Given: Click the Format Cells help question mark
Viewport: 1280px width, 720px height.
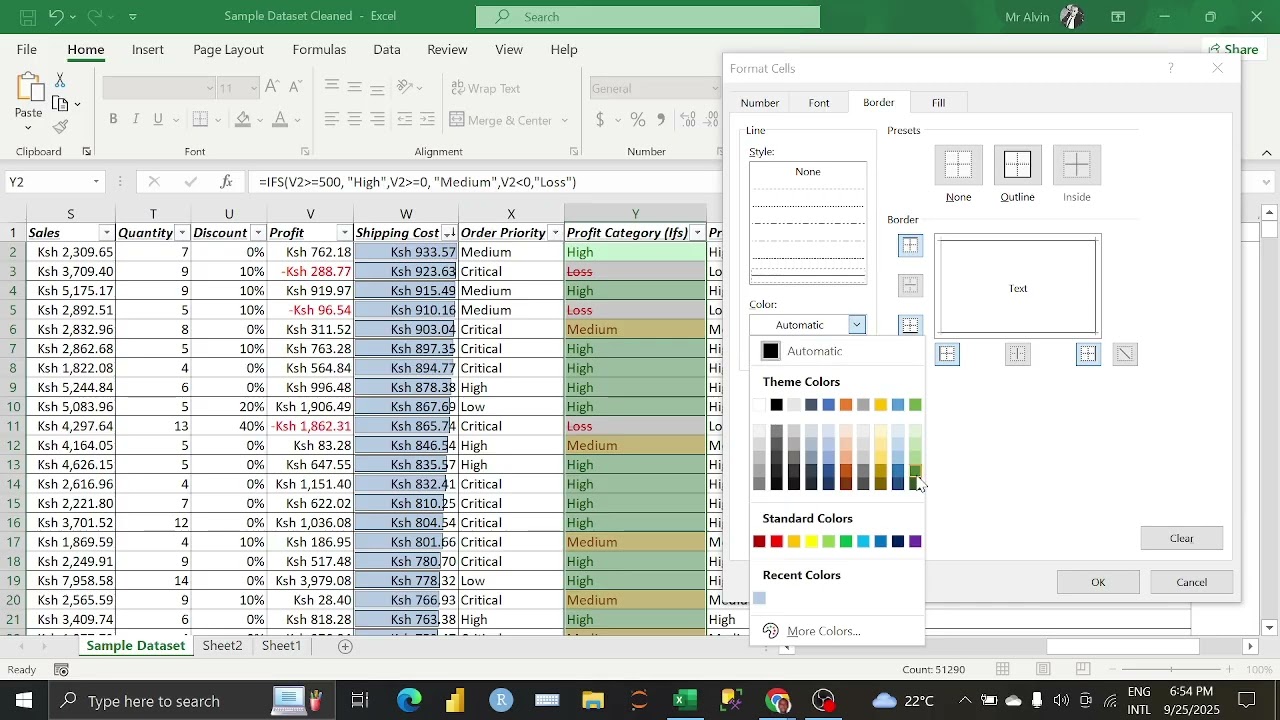Looking at the screenshot, I should point(1170,68).
